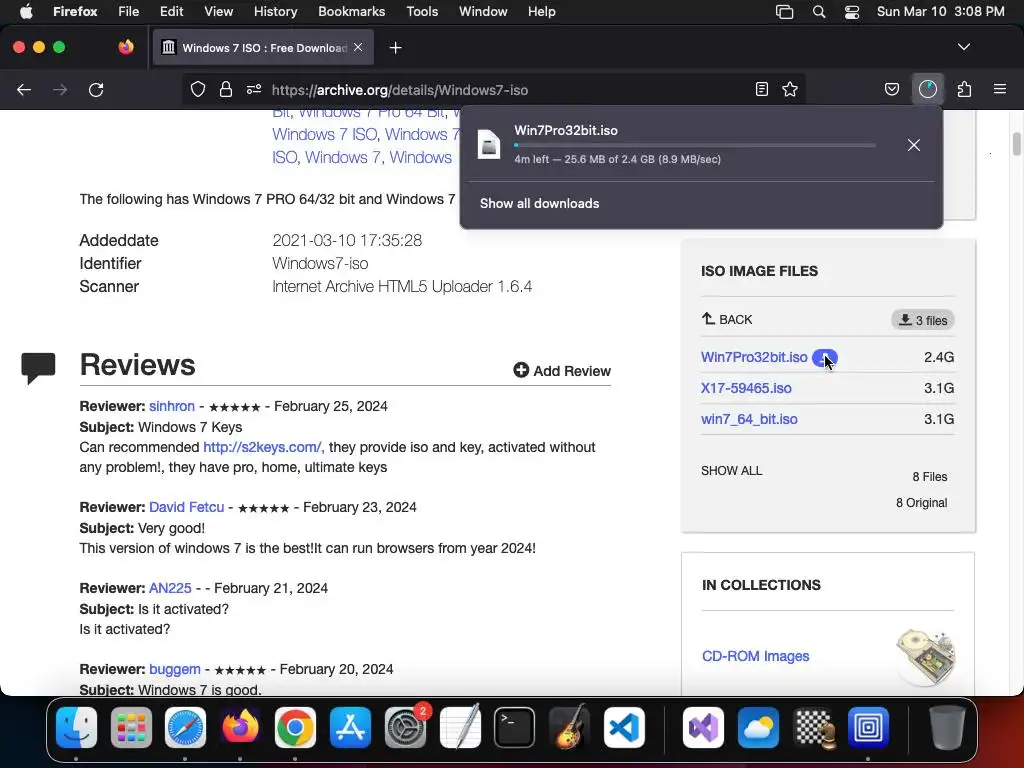This screenshot has width=1024, height=768.
Task: Open Safari from the Dock
Action: [185, 727]
